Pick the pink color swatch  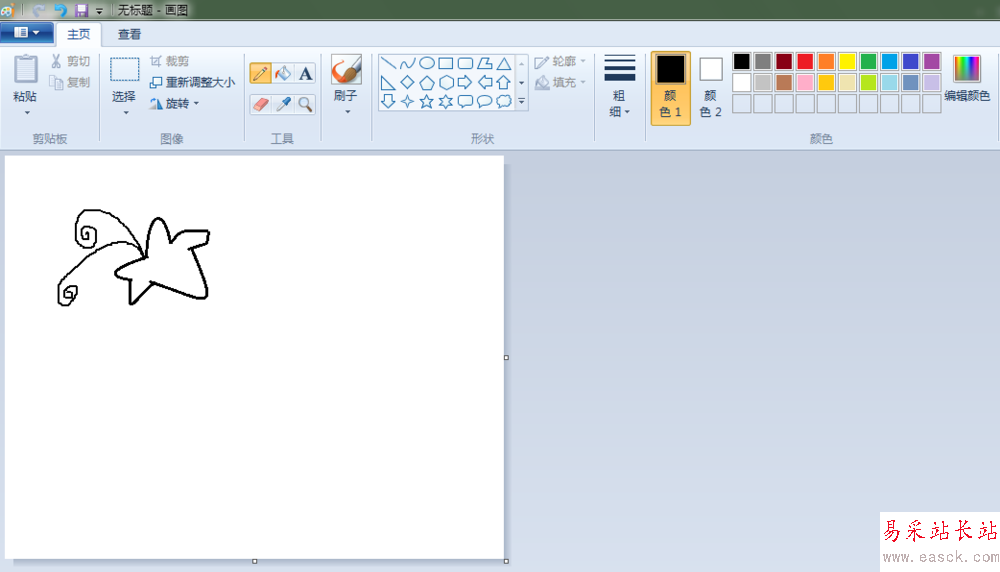pos(805,82)
